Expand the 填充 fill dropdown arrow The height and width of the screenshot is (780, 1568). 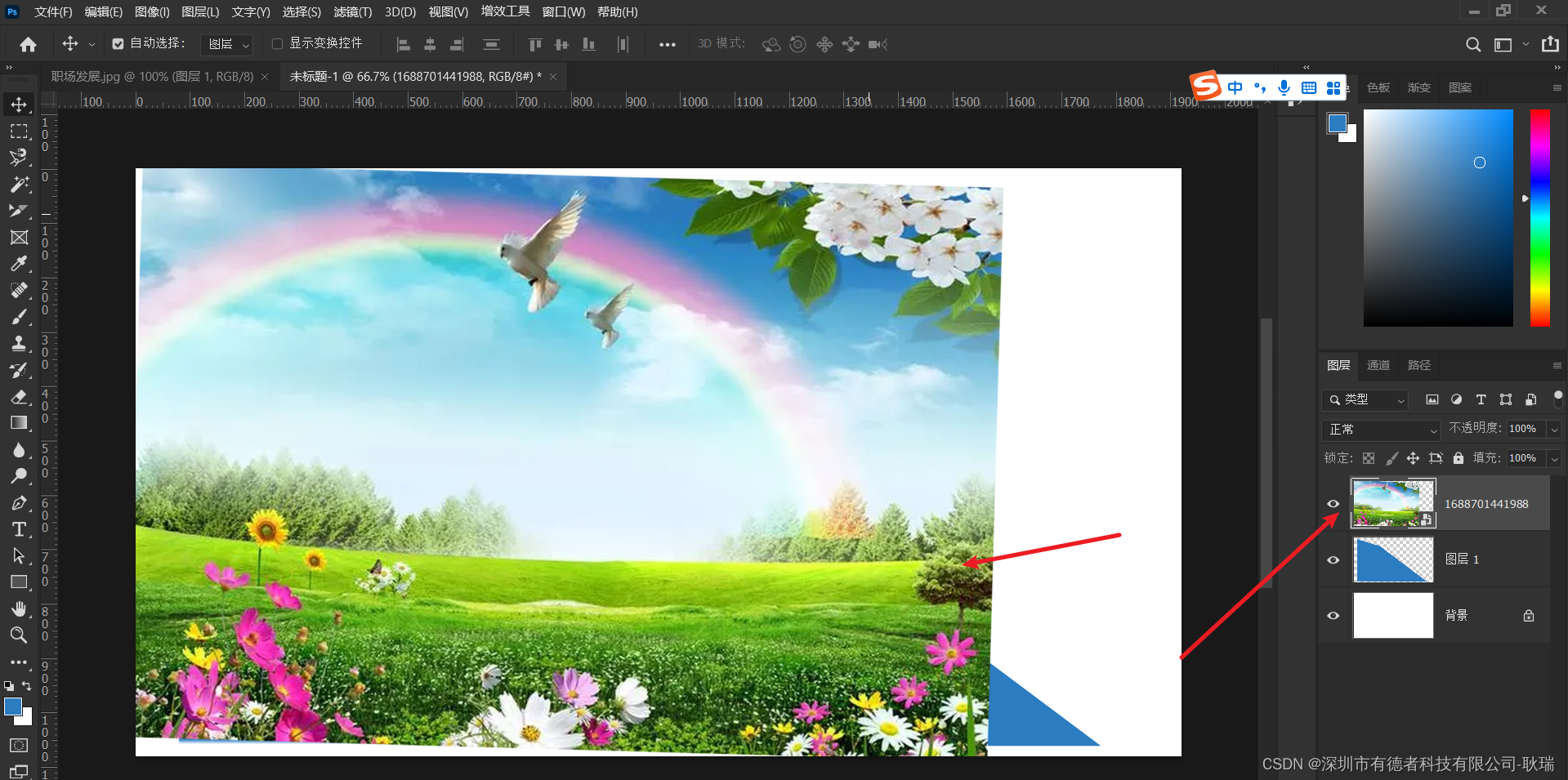[x=1554, y=458]
